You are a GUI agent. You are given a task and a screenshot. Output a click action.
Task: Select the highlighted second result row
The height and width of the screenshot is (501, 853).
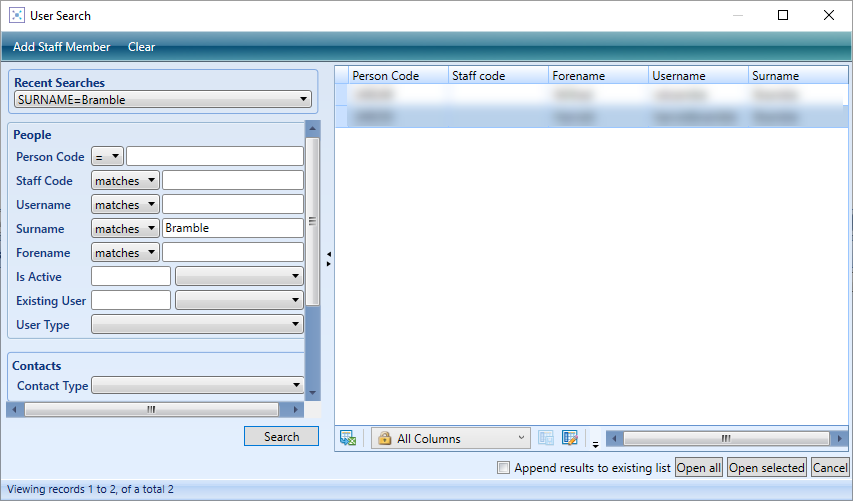(x=591, y=117)
